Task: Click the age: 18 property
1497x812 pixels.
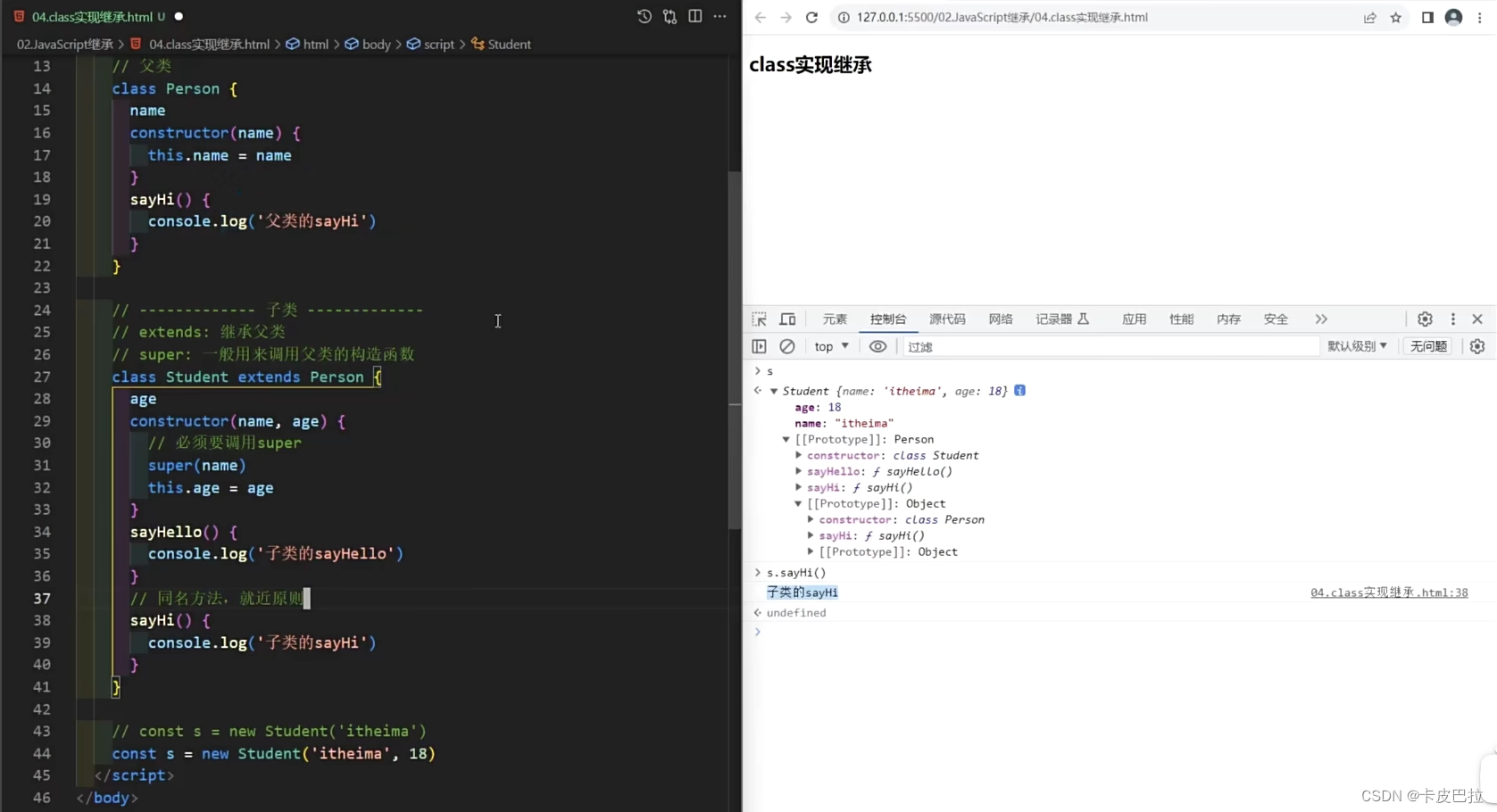Action: [818, 407]
